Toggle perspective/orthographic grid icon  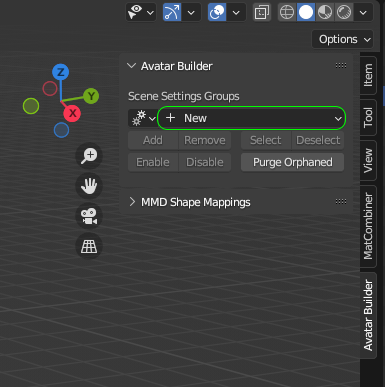pyautogui.click(x=89, y=246)
